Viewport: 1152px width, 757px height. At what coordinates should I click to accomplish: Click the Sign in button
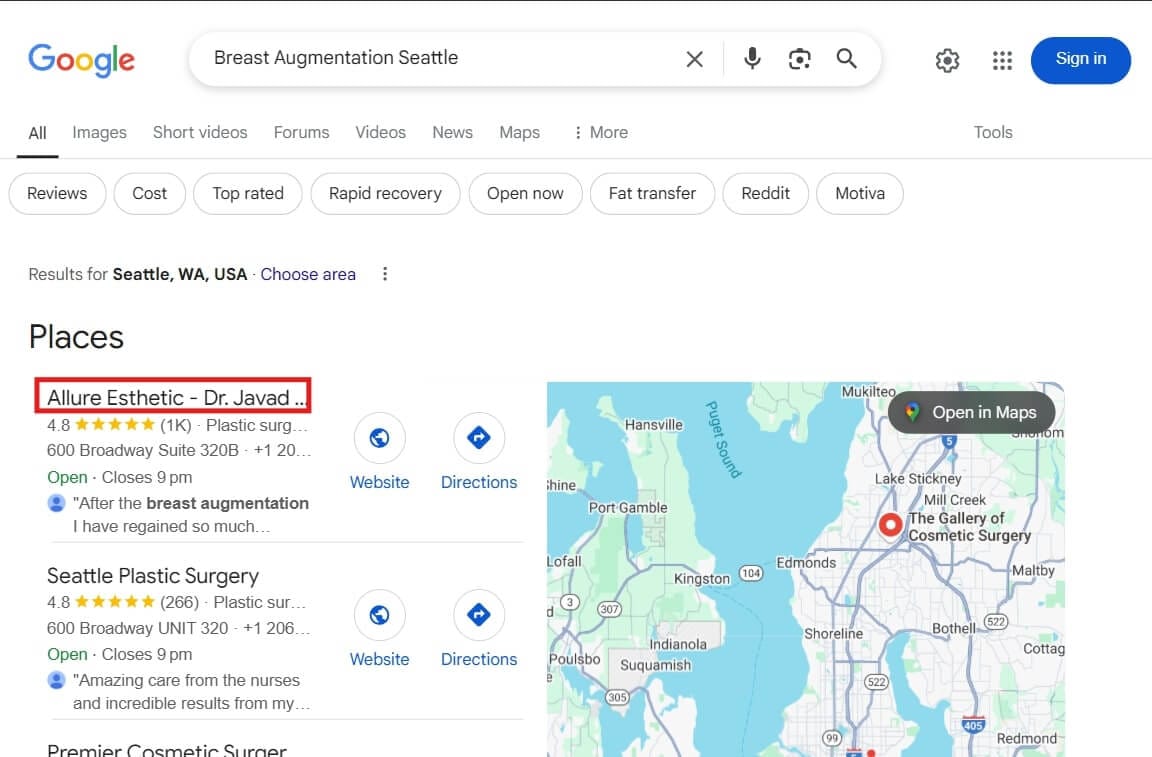[1081, 60]
